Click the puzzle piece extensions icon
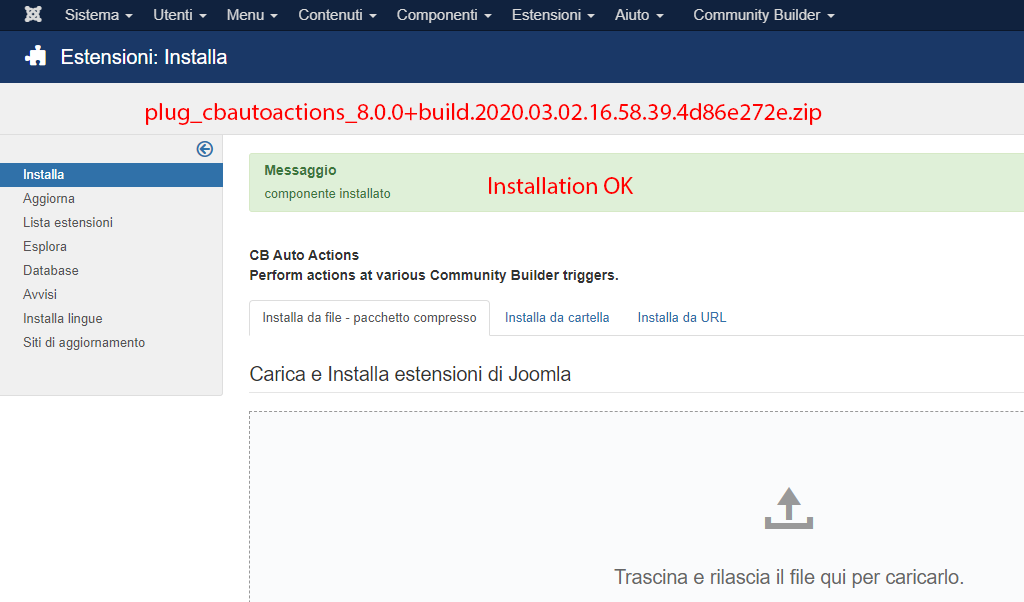Image resolution: width=1024 pixels, height=602 pixels. pyautogui.click(x=35, y=56)
